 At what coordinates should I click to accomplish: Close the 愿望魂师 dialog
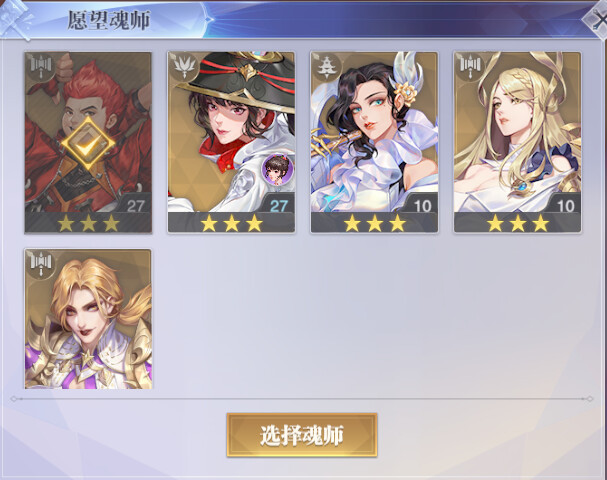[x=597, y=19]
